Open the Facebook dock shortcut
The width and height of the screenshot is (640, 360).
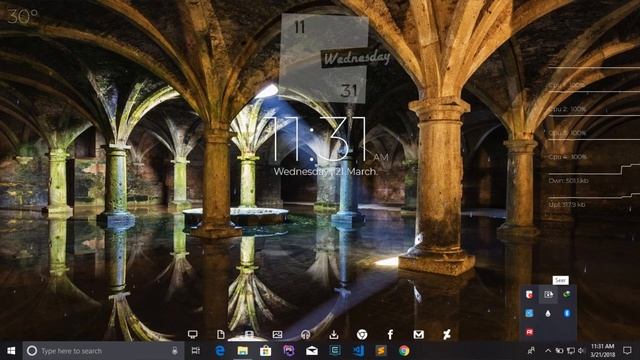click(x=390, y=335)
